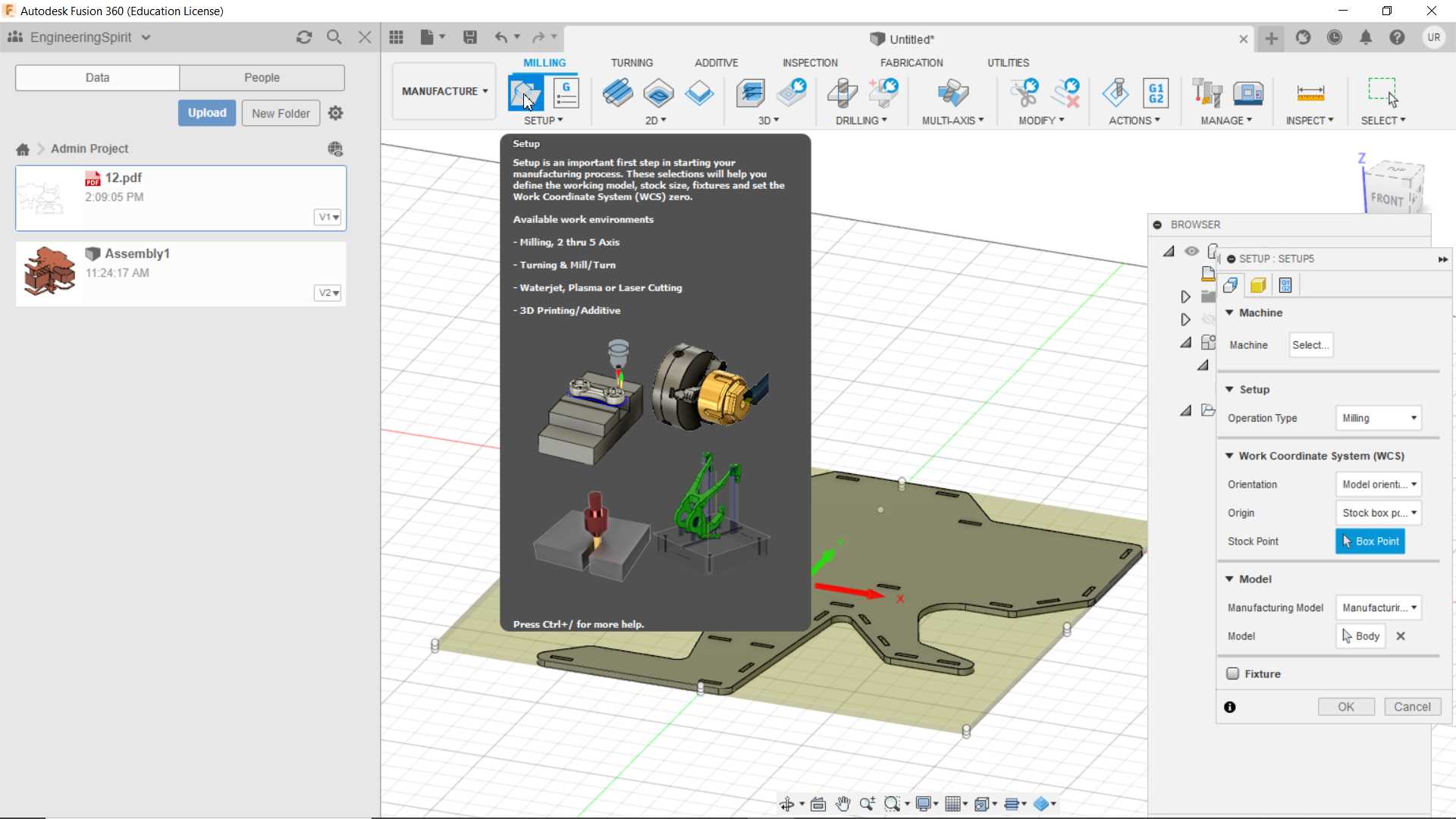Collapse the Work Coordinate System section
The width and height of the screenshot is (1456, 819).
[x=1229, y=456]
